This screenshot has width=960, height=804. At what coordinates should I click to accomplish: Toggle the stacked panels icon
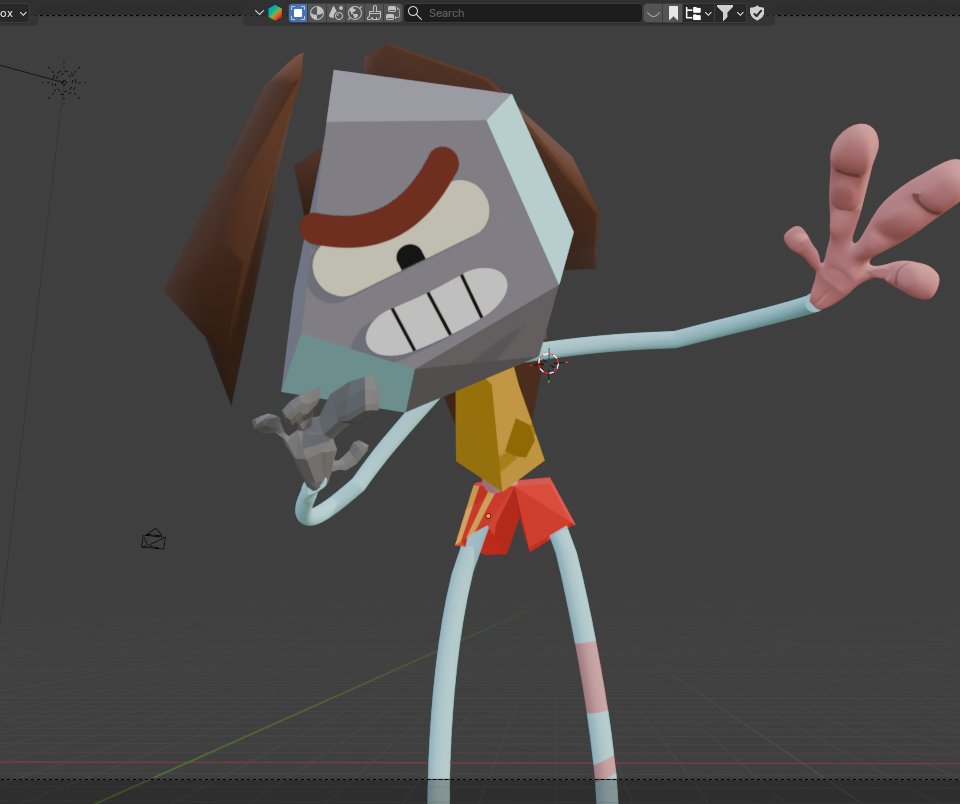point(392,13)
